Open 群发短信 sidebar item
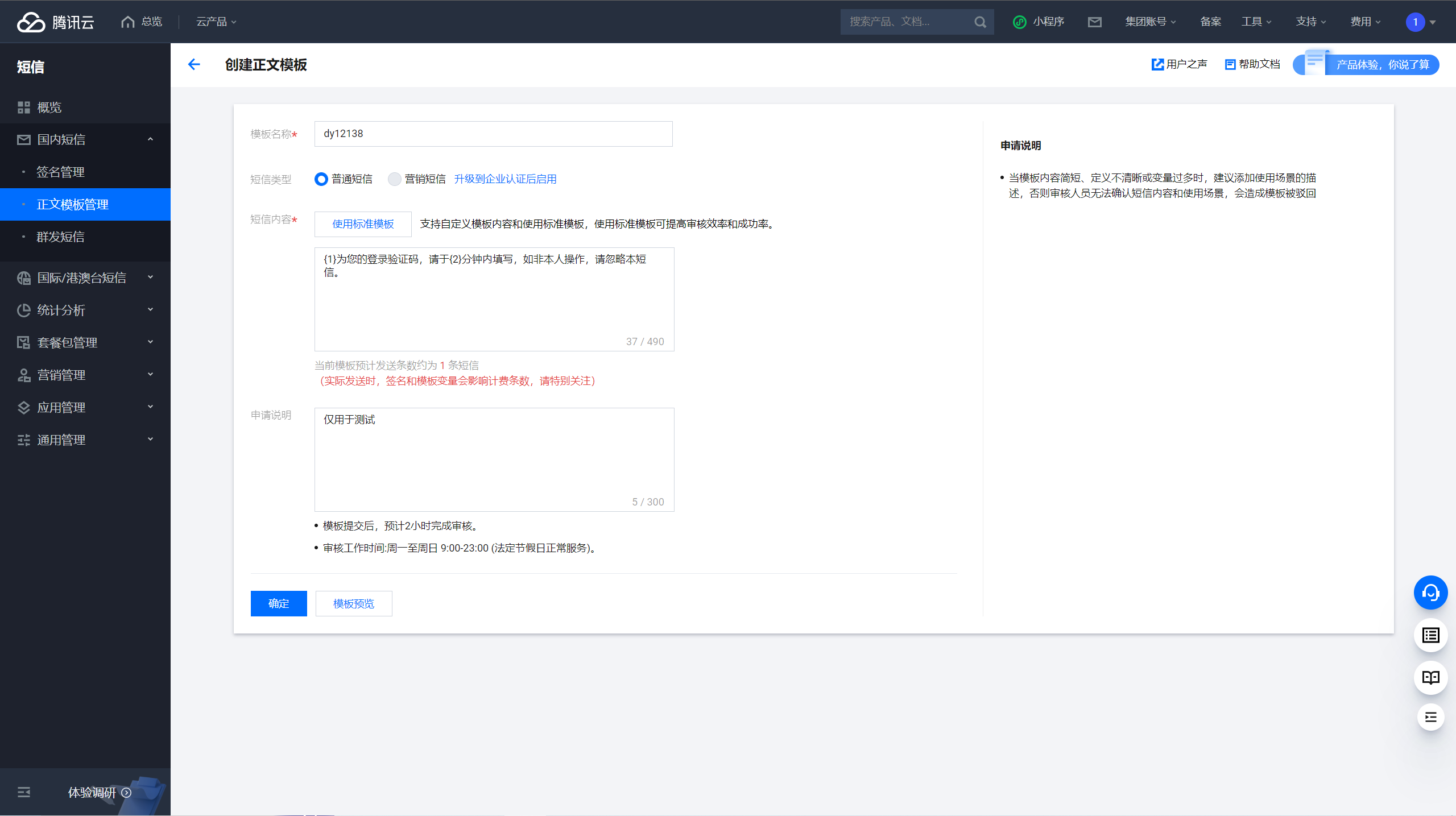This screenshot has height=816, width=1456. coord(60,237)
